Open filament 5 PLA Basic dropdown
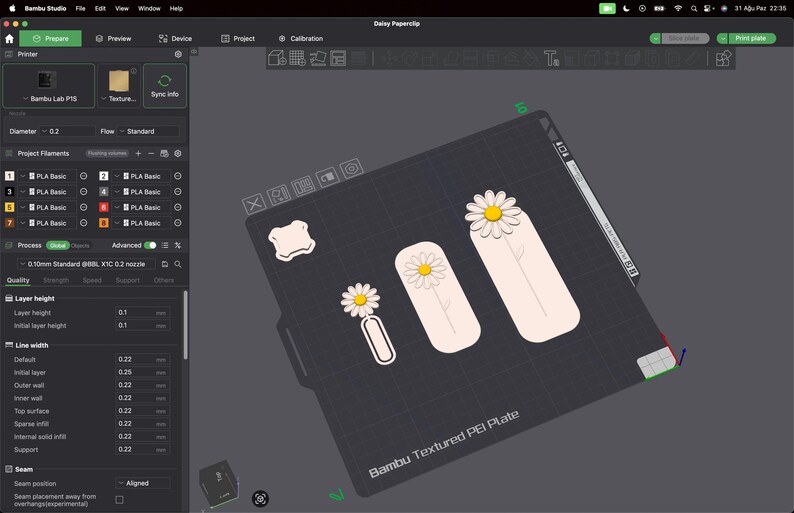 click(x=47, y=207)
